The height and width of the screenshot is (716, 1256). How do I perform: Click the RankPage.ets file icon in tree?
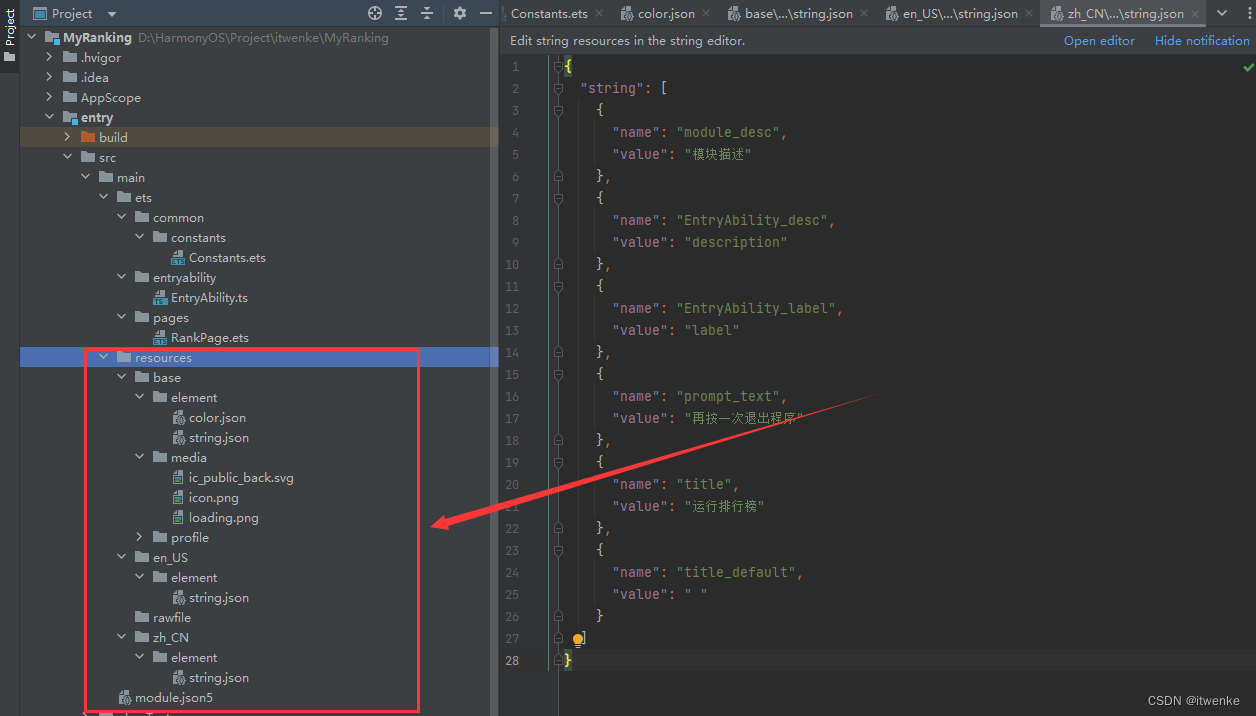(x=160, y=338)
